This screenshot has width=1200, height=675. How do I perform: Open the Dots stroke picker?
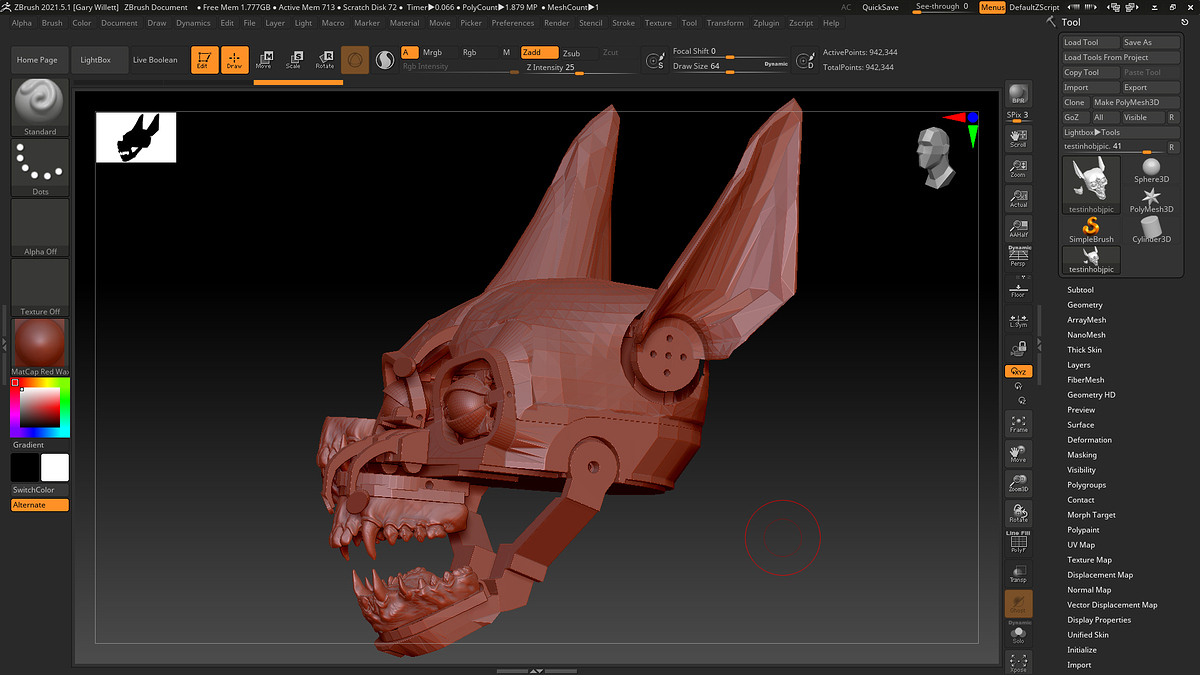[40, 167]
